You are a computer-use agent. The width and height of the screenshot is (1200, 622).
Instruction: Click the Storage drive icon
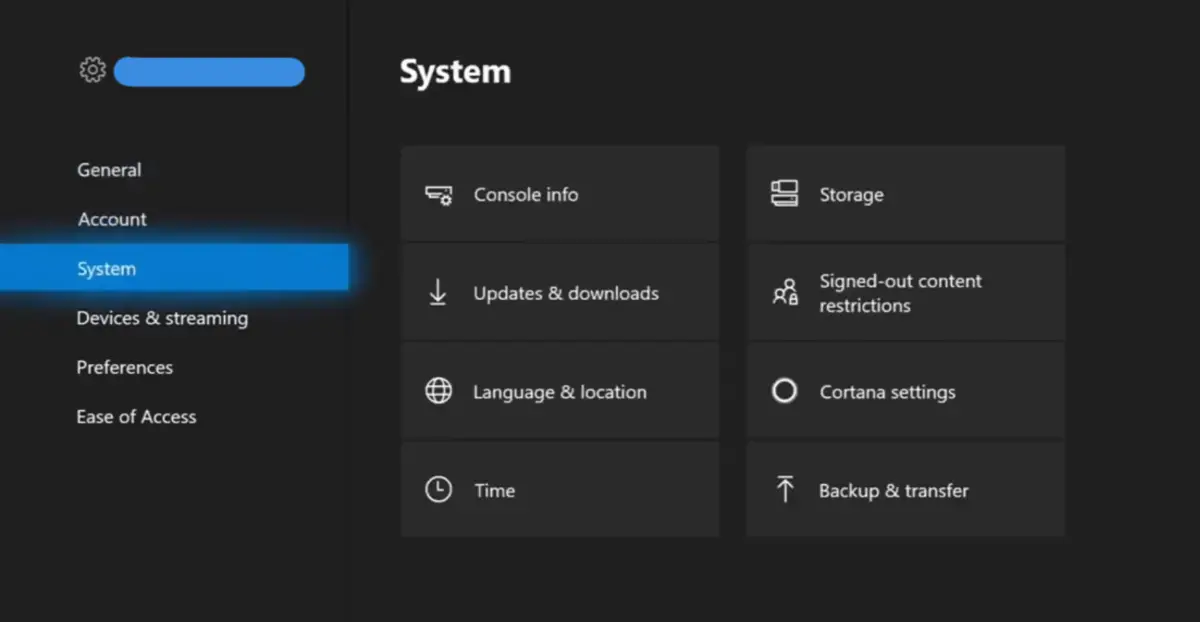(785, 194)
